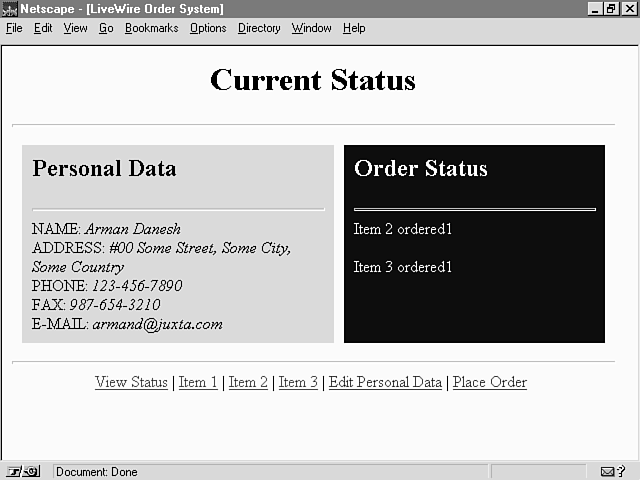Click the Item 3 link

tap(298, 382)
